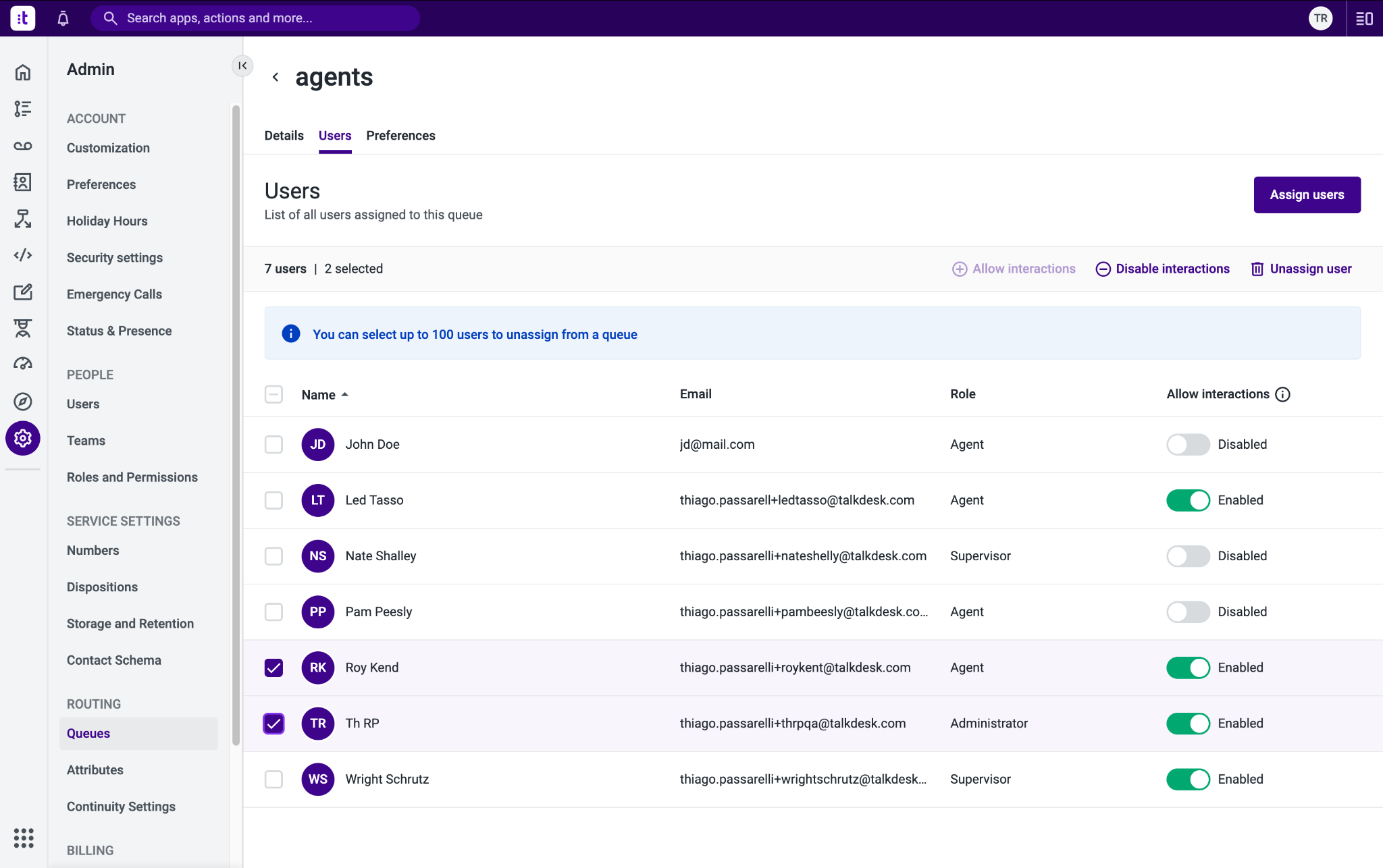Viewport: 1383px width, 868px height.
Task: Click the Admin sidebar scrollbar
Action: [x=236, y=425]
